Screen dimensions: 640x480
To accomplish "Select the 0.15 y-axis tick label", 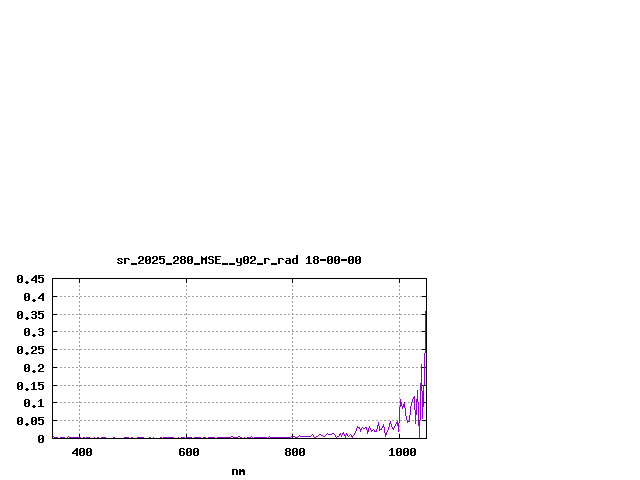I will (30, 386).
